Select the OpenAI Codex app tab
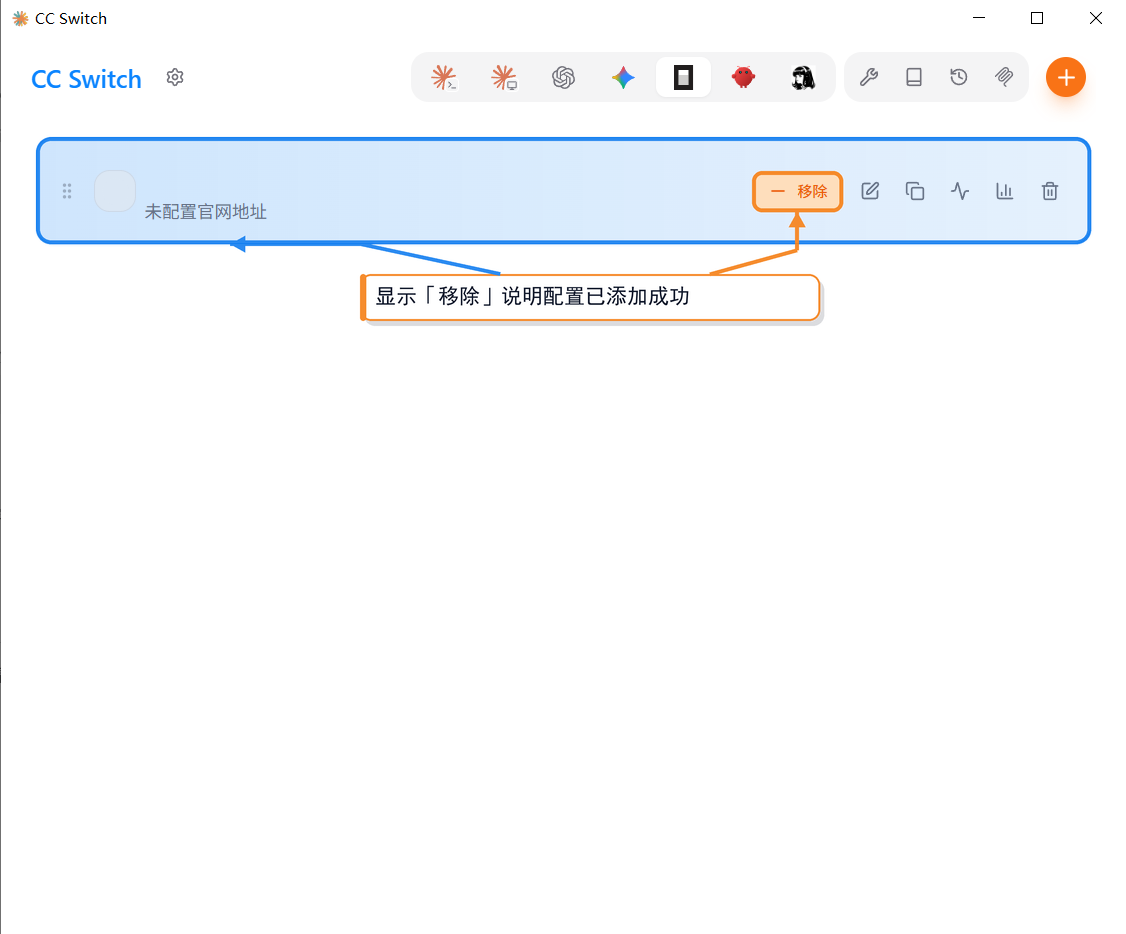The height and width of the screenshot is (934, 1126). (x=564, y=77)
